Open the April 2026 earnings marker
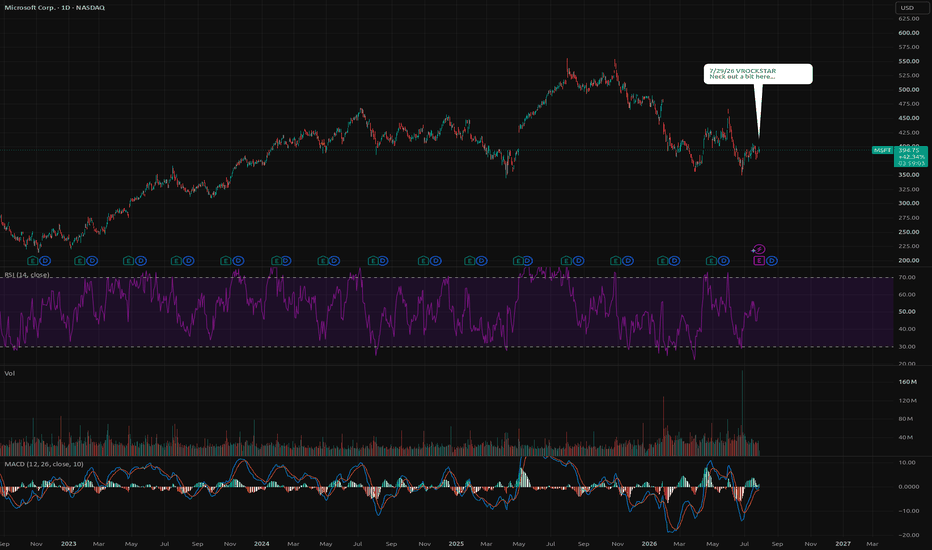 pyautogui.click(x=711, y=260)
